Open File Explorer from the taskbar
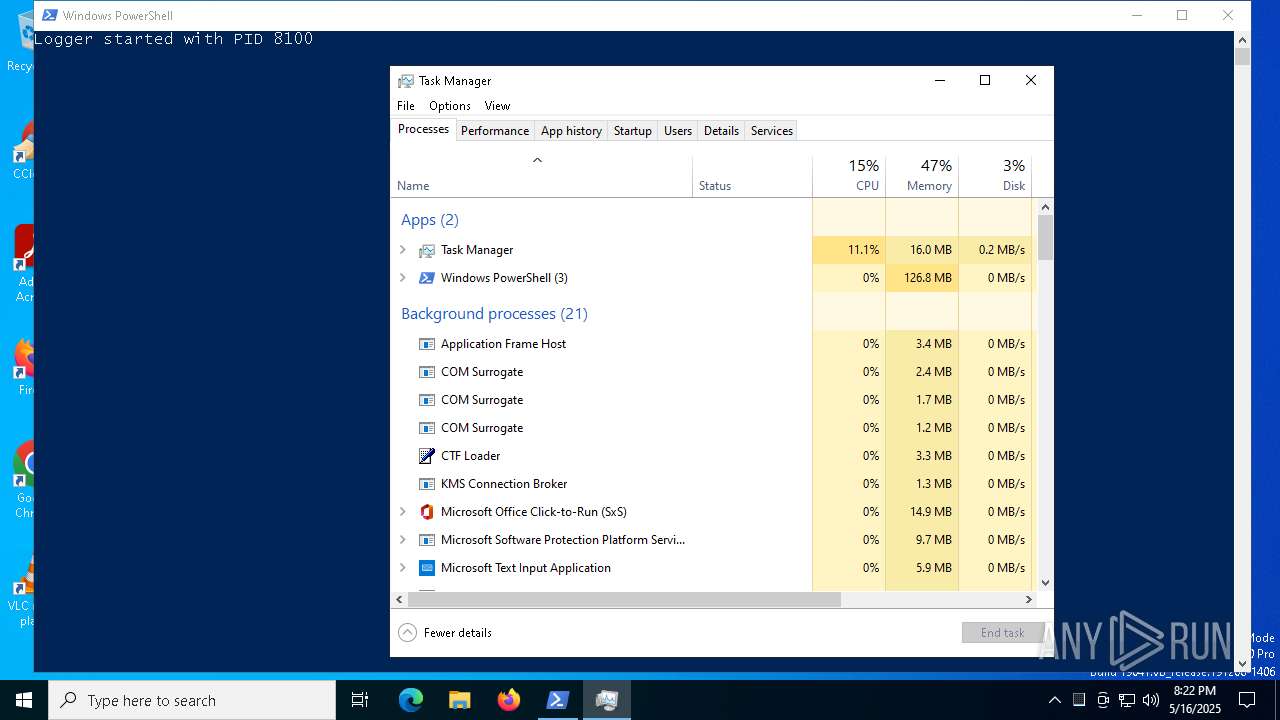Image resolution: width=1280 pixels, height=720 pixels. (x=459, y=700)
